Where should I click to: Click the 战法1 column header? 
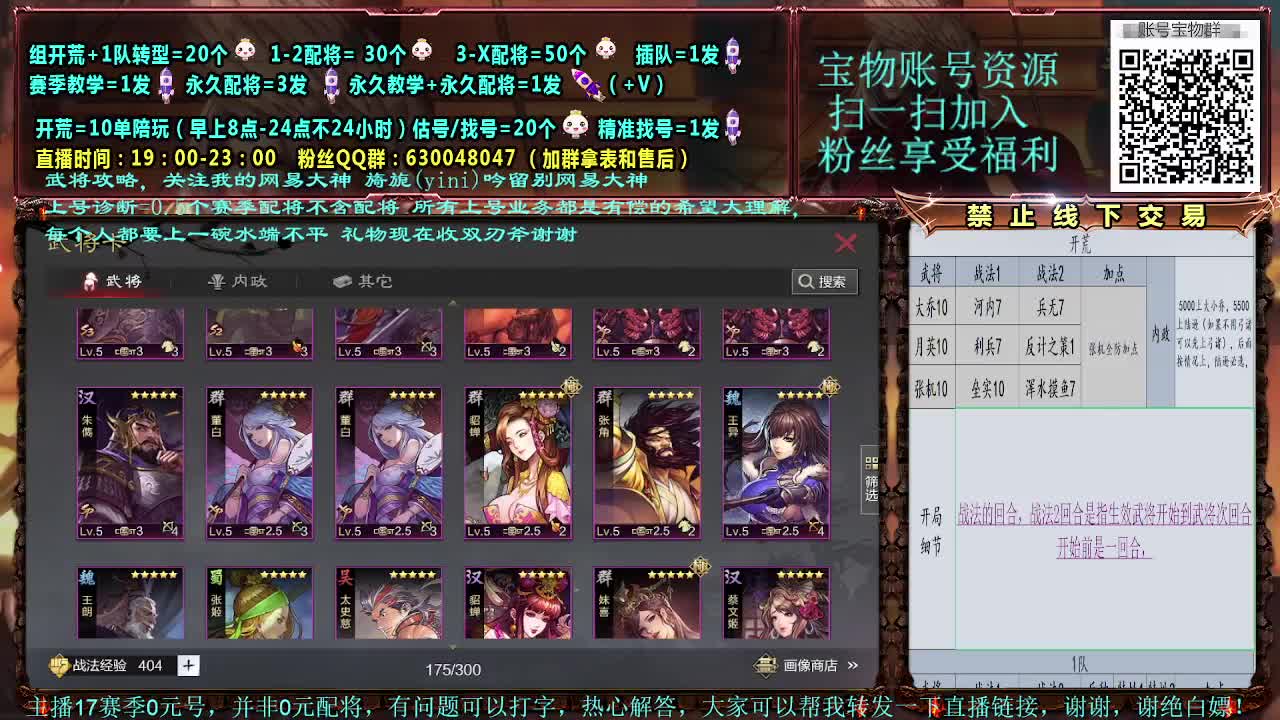pos(987,271)
